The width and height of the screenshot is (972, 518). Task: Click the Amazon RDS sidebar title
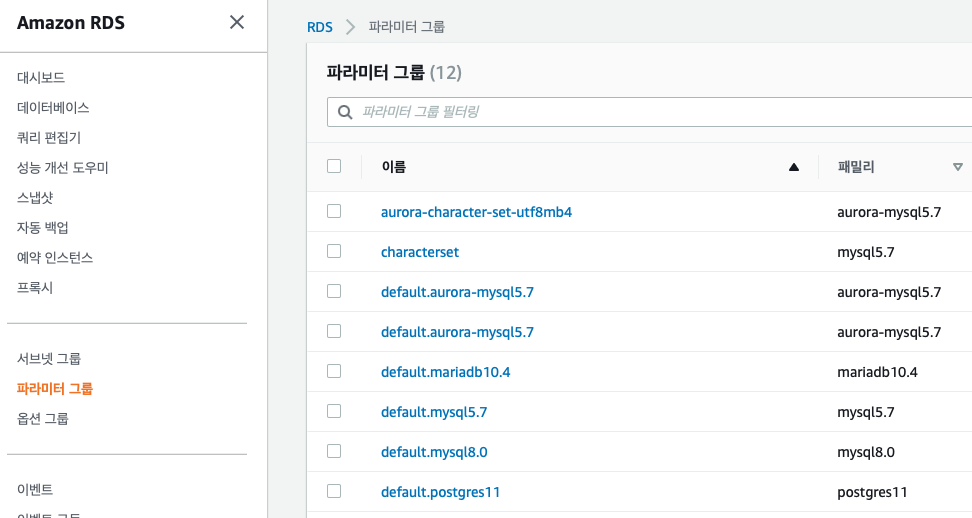pos(71,23)
